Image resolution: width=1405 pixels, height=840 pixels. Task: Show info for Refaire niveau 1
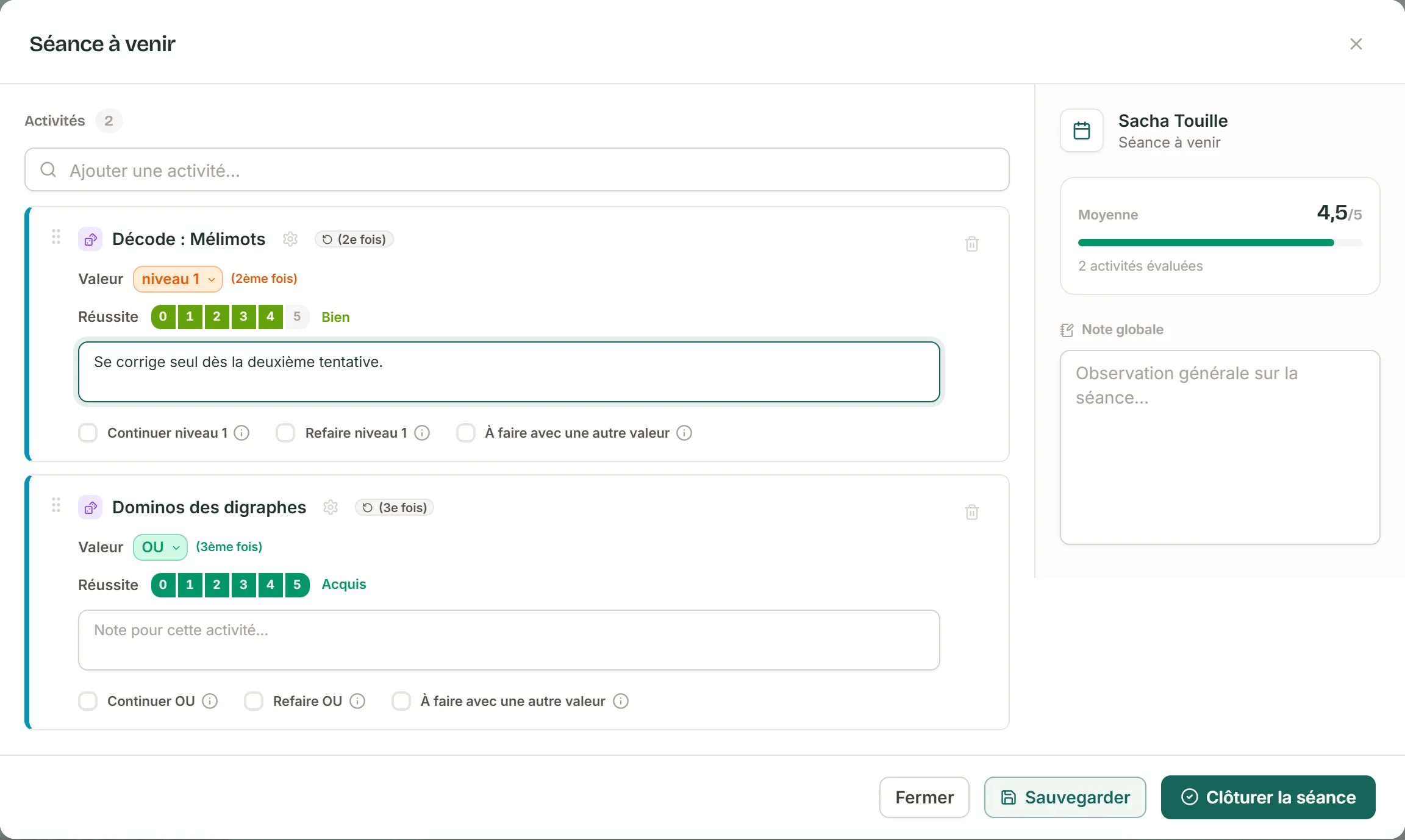click(422, 433)
